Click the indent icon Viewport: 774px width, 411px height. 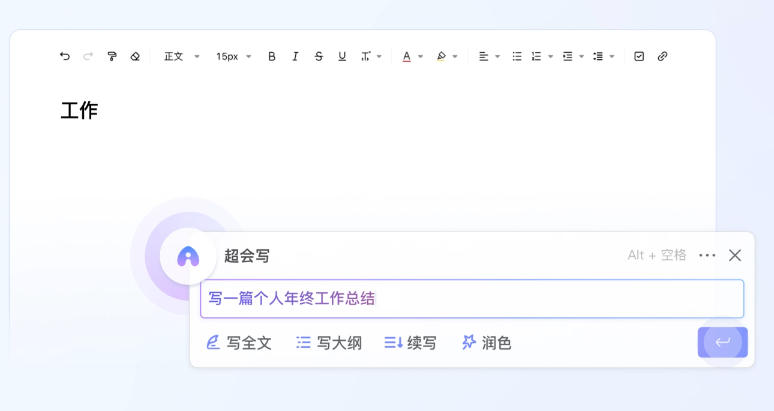click(568, 56)
